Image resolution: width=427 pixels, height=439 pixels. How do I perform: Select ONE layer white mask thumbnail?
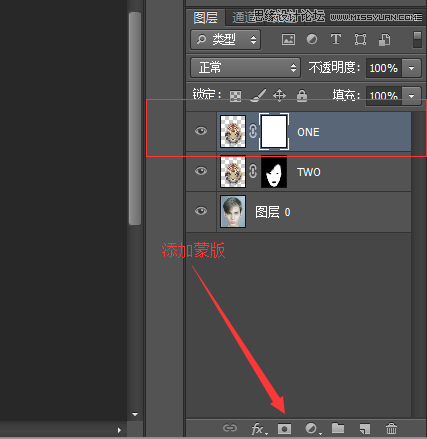pos(274,131)
